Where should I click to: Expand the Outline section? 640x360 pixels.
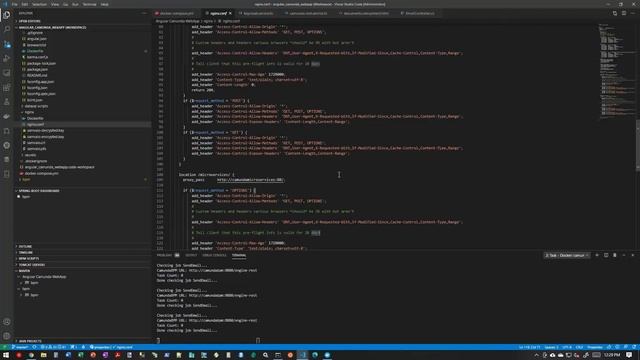pyautogui.click(x=25, y=247)
